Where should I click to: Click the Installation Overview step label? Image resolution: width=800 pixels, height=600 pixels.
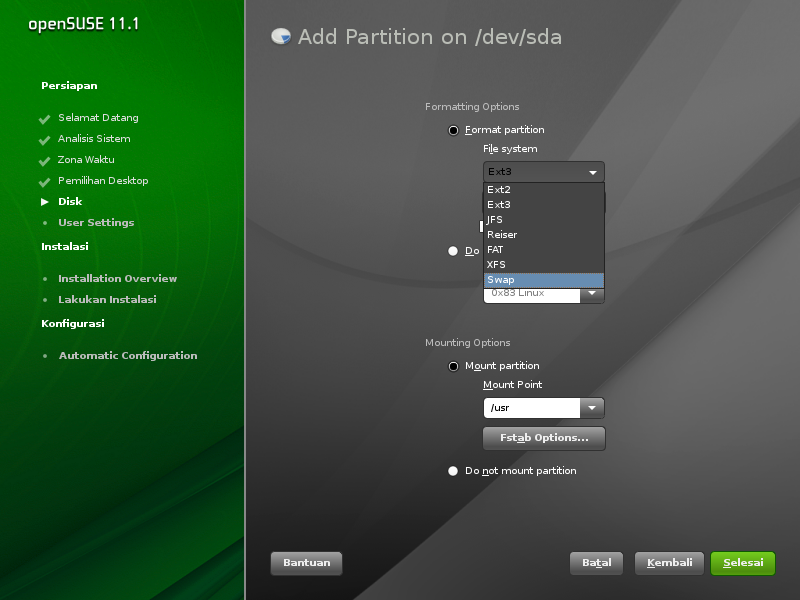117,279
